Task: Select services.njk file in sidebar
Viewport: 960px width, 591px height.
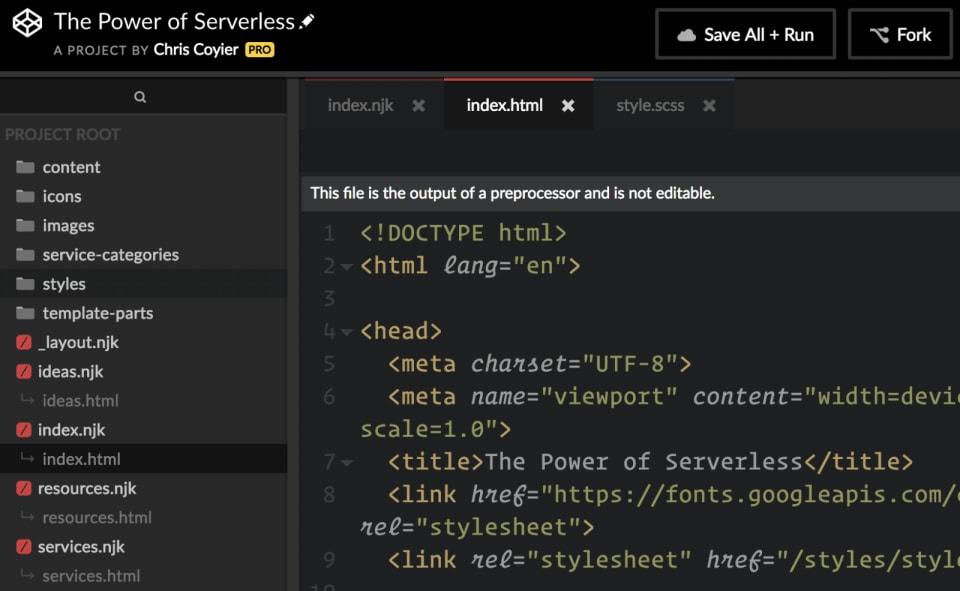Action: point(80,547)
